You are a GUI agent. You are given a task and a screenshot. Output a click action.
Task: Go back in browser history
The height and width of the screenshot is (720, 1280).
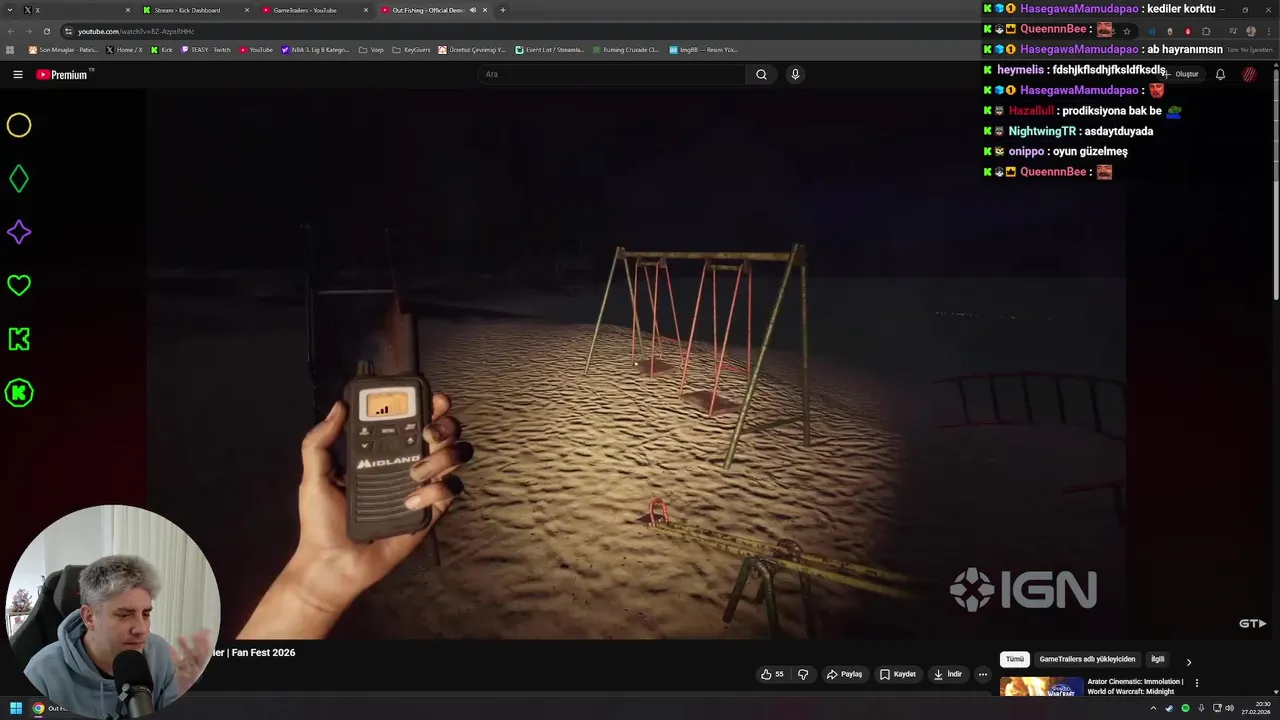11,31
